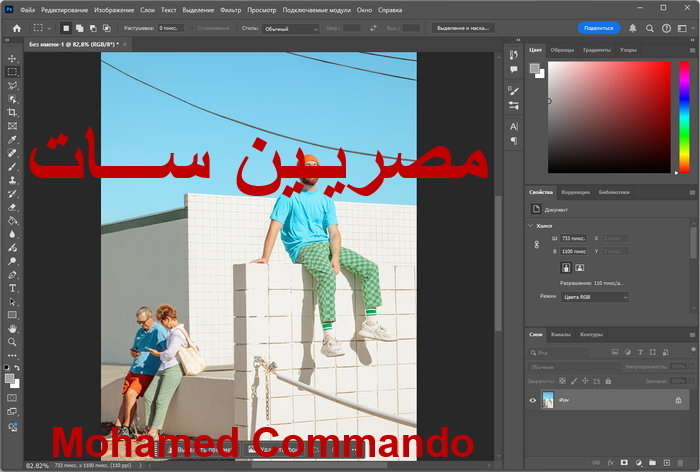The width and height of the screenshot is (700, 472).
Task: Switch to the Каналы tab
Action: [561, 334]
